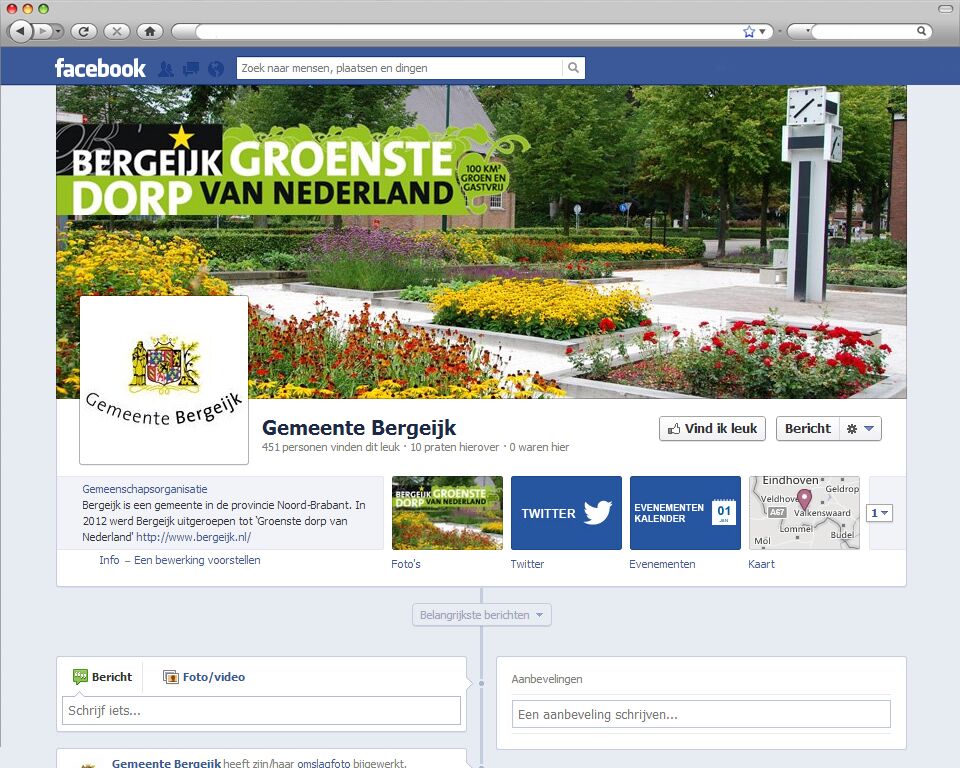Screen dimensions: 960x768
Task: Open the Twitter app tile
Action: coord(566,513)
